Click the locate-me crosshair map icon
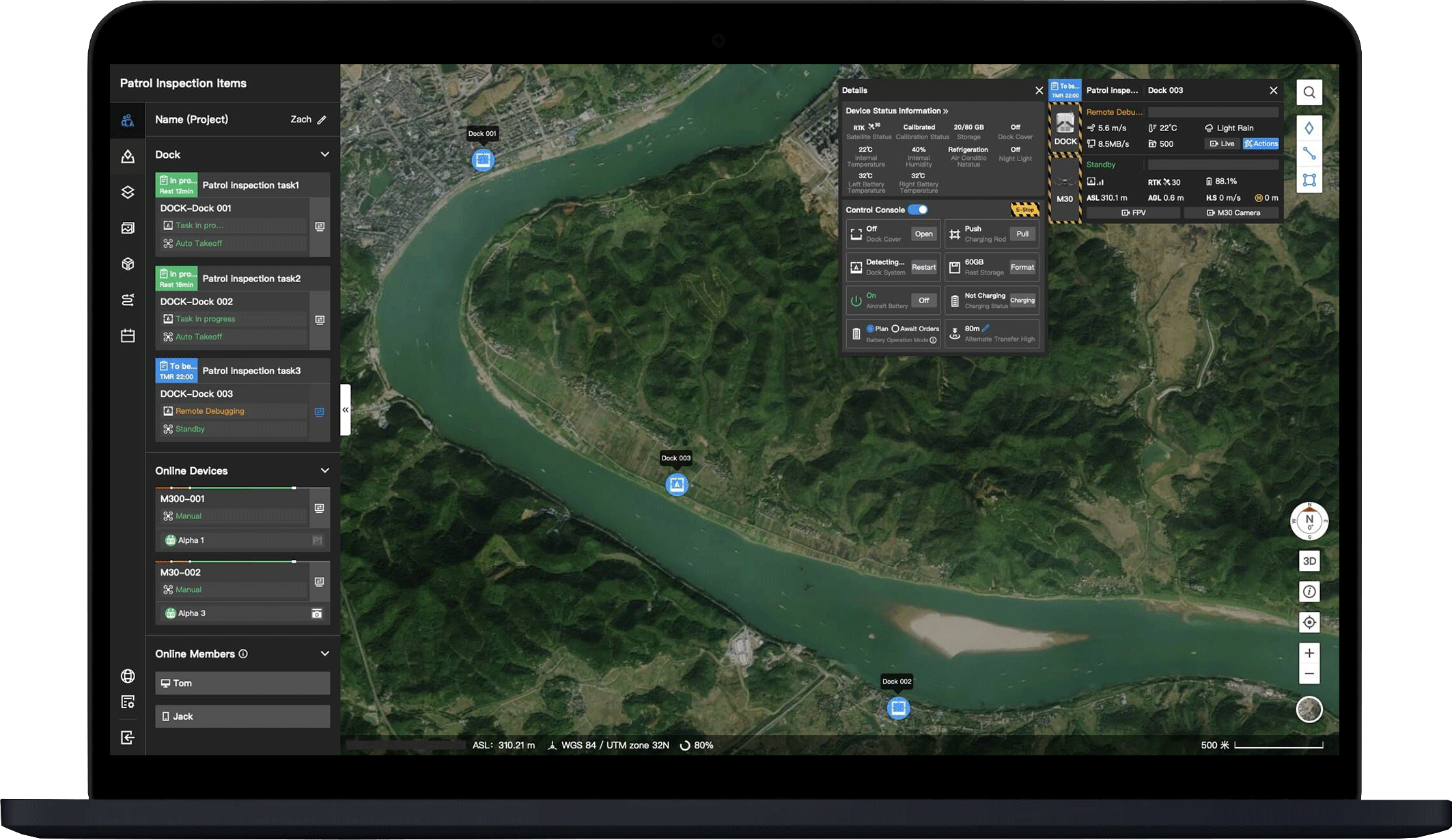The height and width of the screenshot is (840, 1452). (x=1309, y=622)
